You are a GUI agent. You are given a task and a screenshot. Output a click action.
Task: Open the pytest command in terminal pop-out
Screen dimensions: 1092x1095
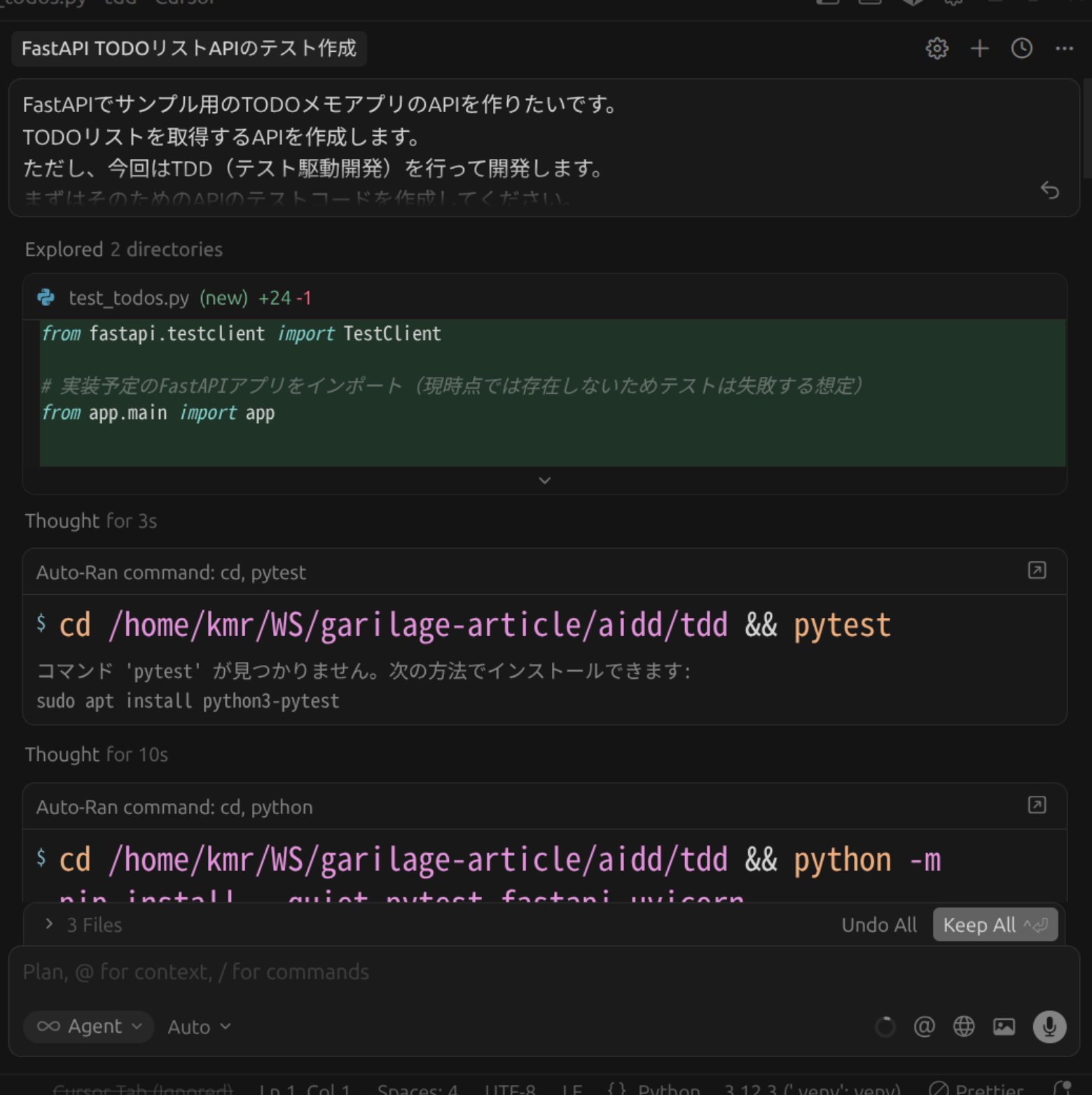[1037, 570]
